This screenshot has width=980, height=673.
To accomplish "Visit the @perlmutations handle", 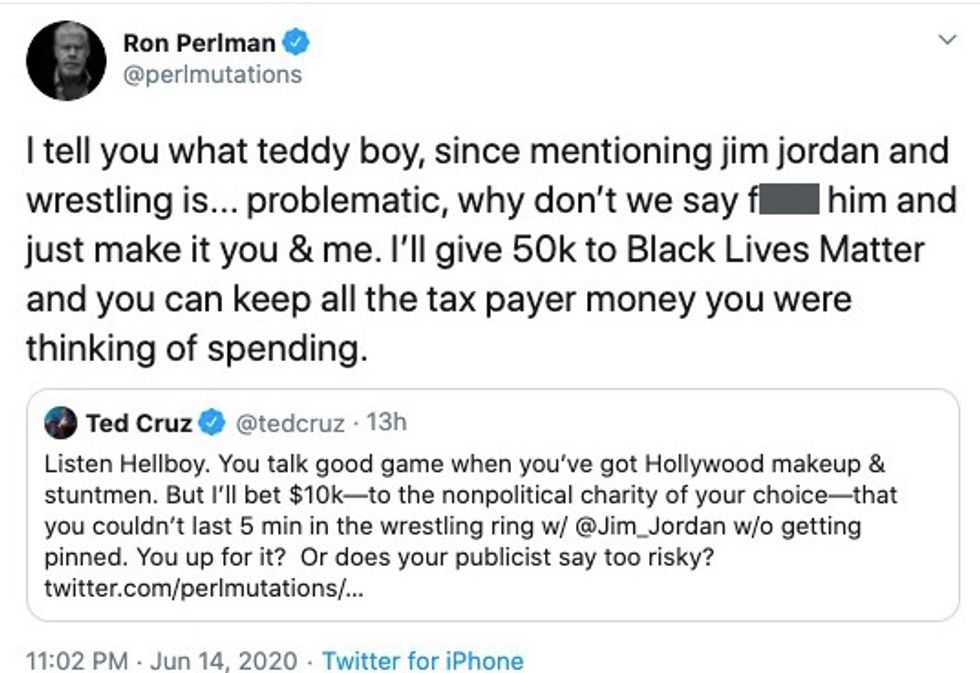I will [211, 75].
